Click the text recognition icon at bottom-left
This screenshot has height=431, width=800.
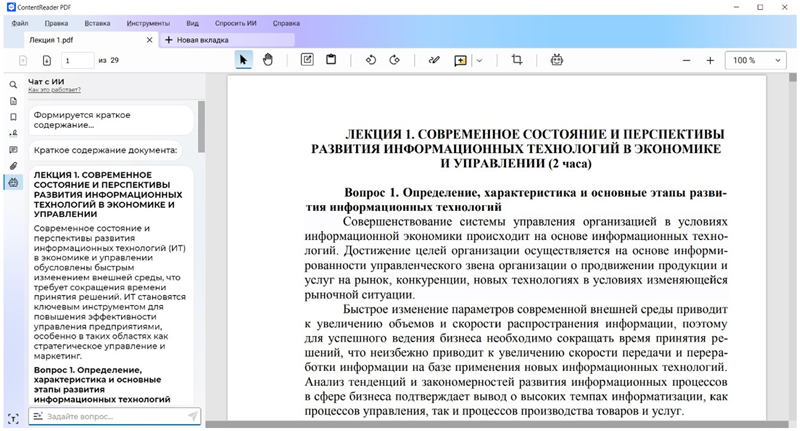[13, 417]
